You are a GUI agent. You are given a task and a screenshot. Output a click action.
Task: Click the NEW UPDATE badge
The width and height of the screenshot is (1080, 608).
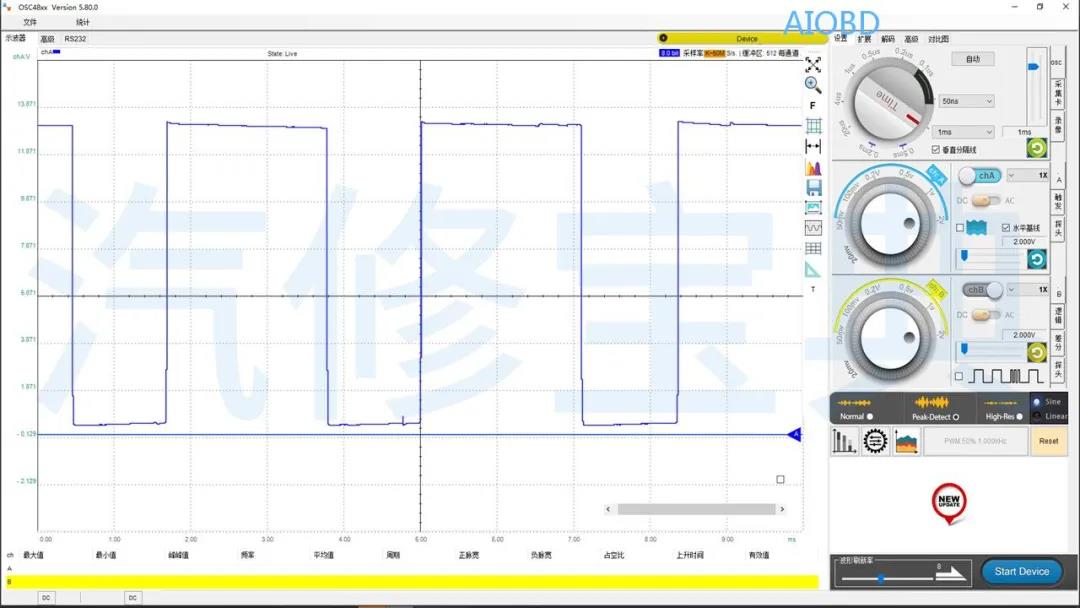949,503
